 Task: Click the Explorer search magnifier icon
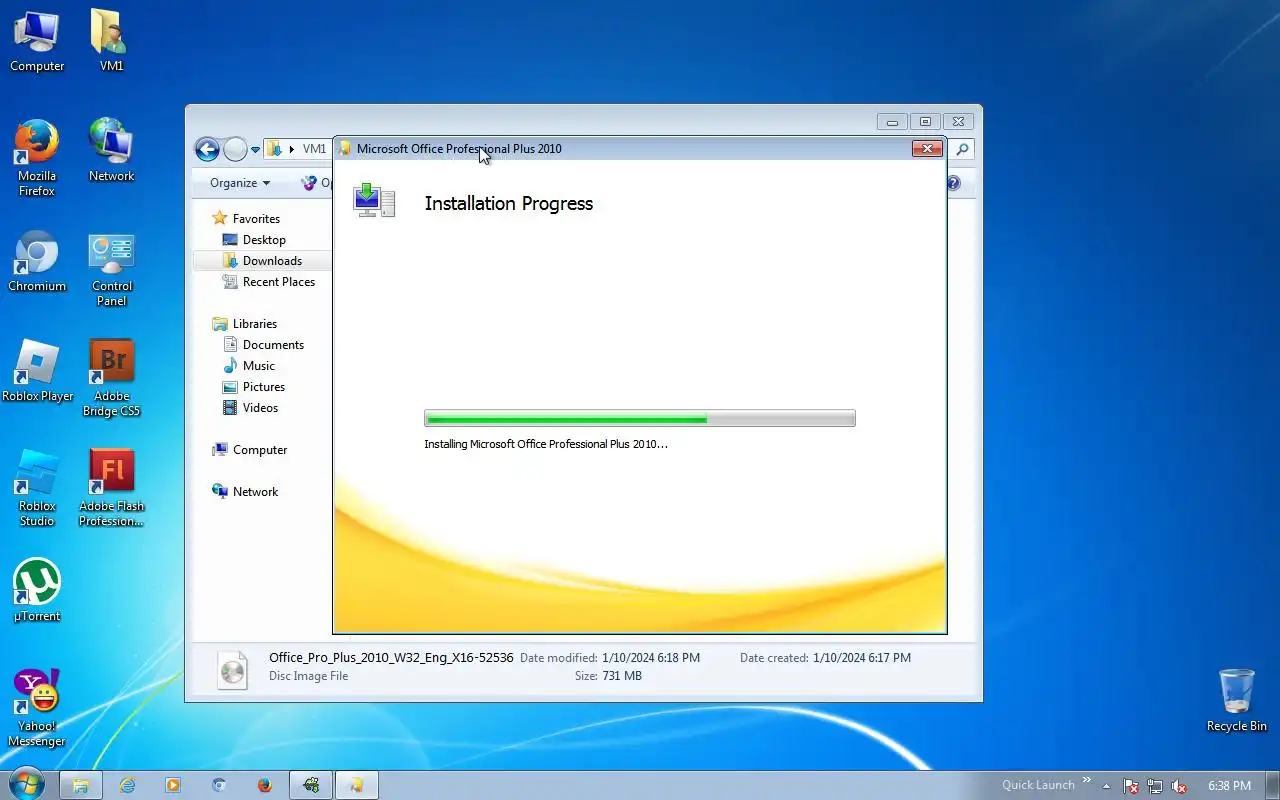[x=962, y=149]
